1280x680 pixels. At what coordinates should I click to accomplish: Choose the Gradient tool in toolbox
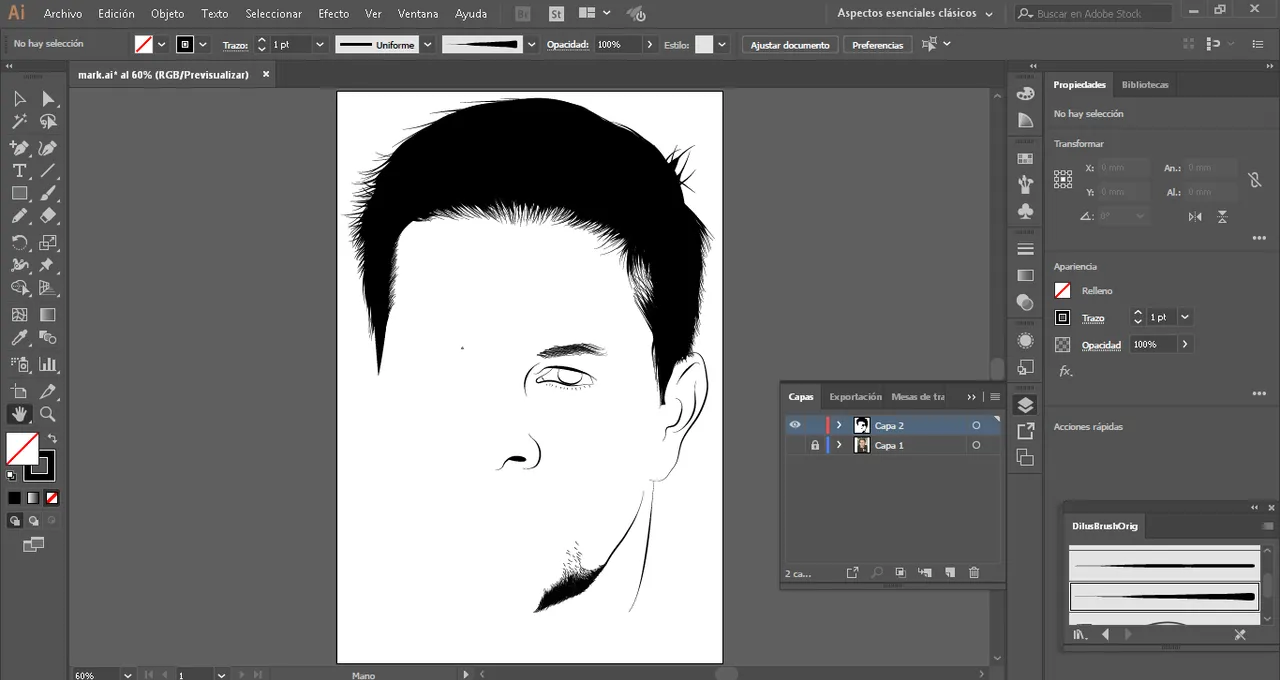tap(48, 315)
